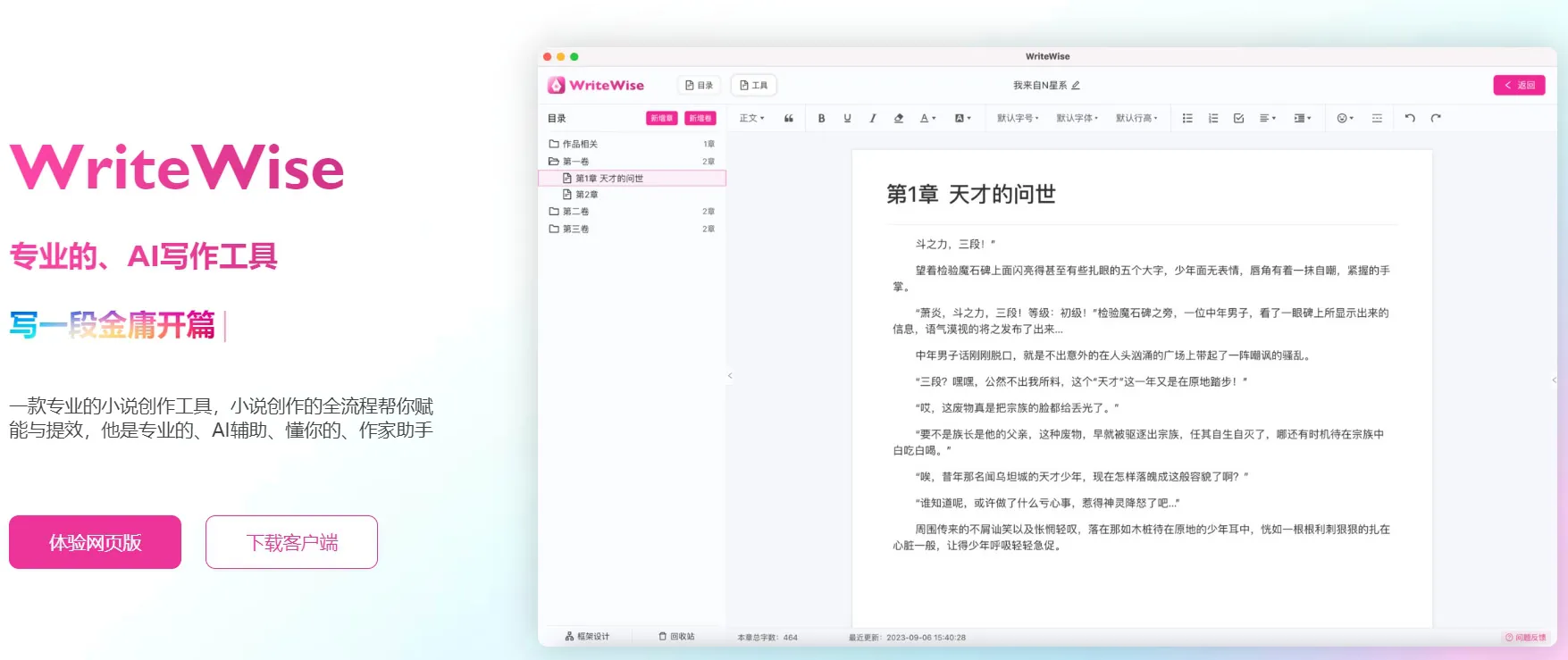Open the font color A dropdown
Viewport: 1568px width, 660px height.
(927, 118)
